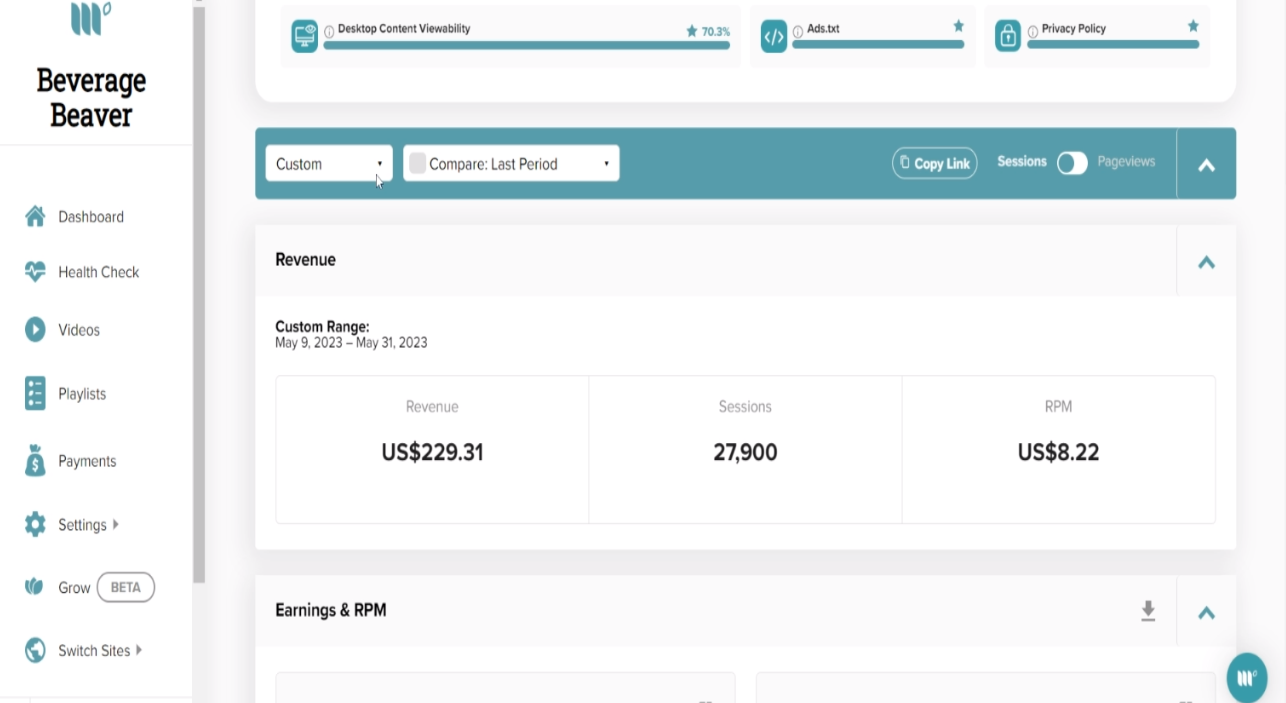Viewport: 1286px width, 703px height.
Task: Click the Payments money bag icon
Action: [35, 460]
